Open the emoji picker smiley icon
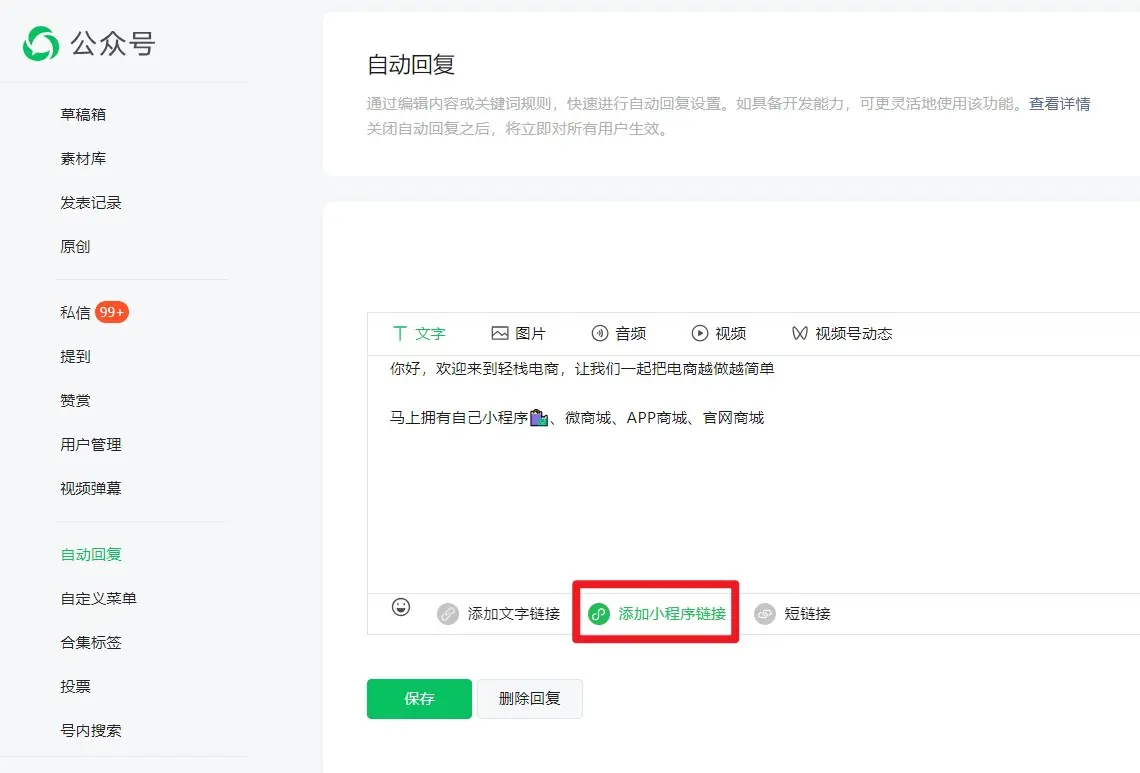 pyautogui.click(x=401, y=607)
